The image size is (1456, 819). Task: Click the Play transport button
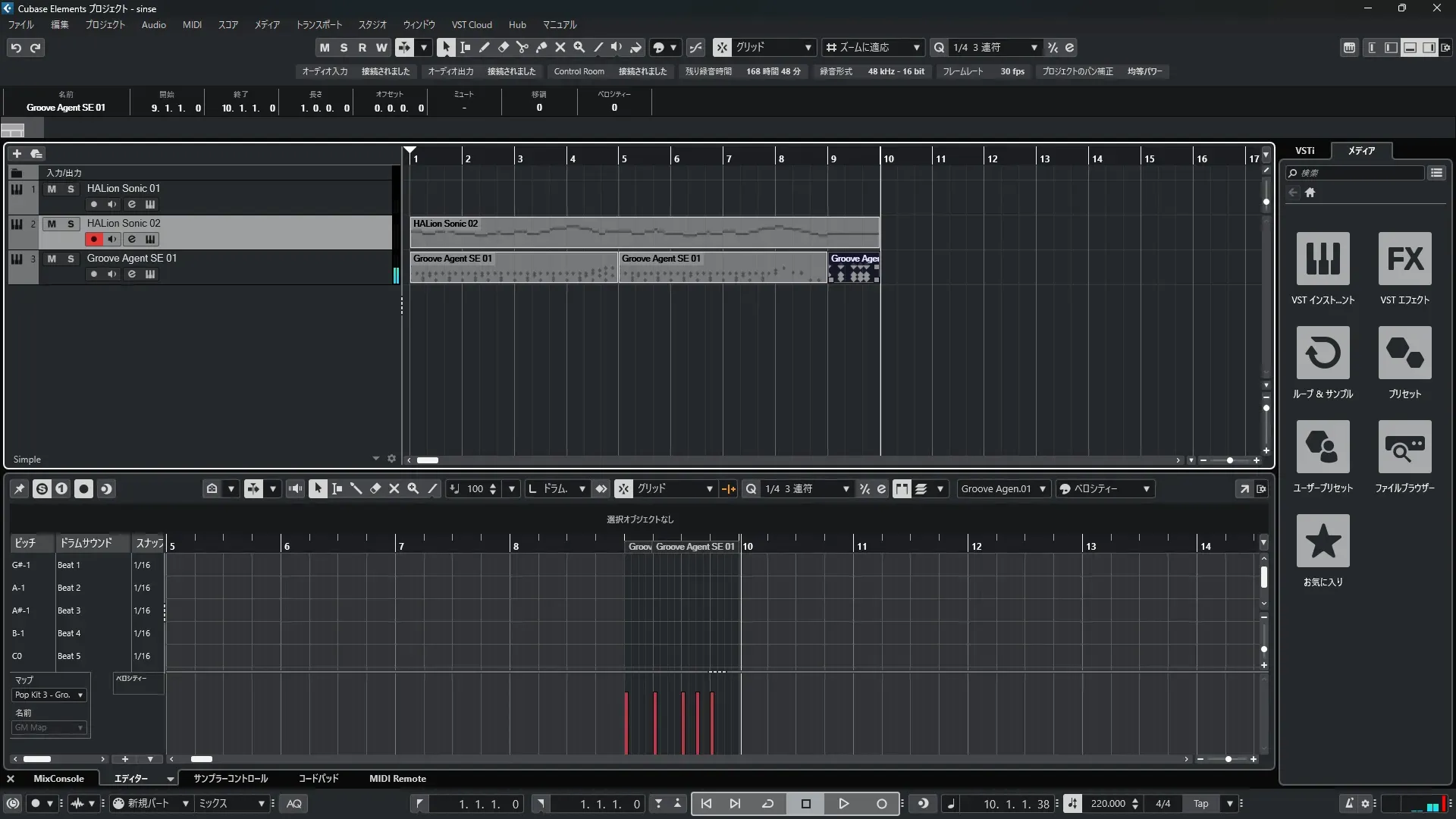pos(843,804)
